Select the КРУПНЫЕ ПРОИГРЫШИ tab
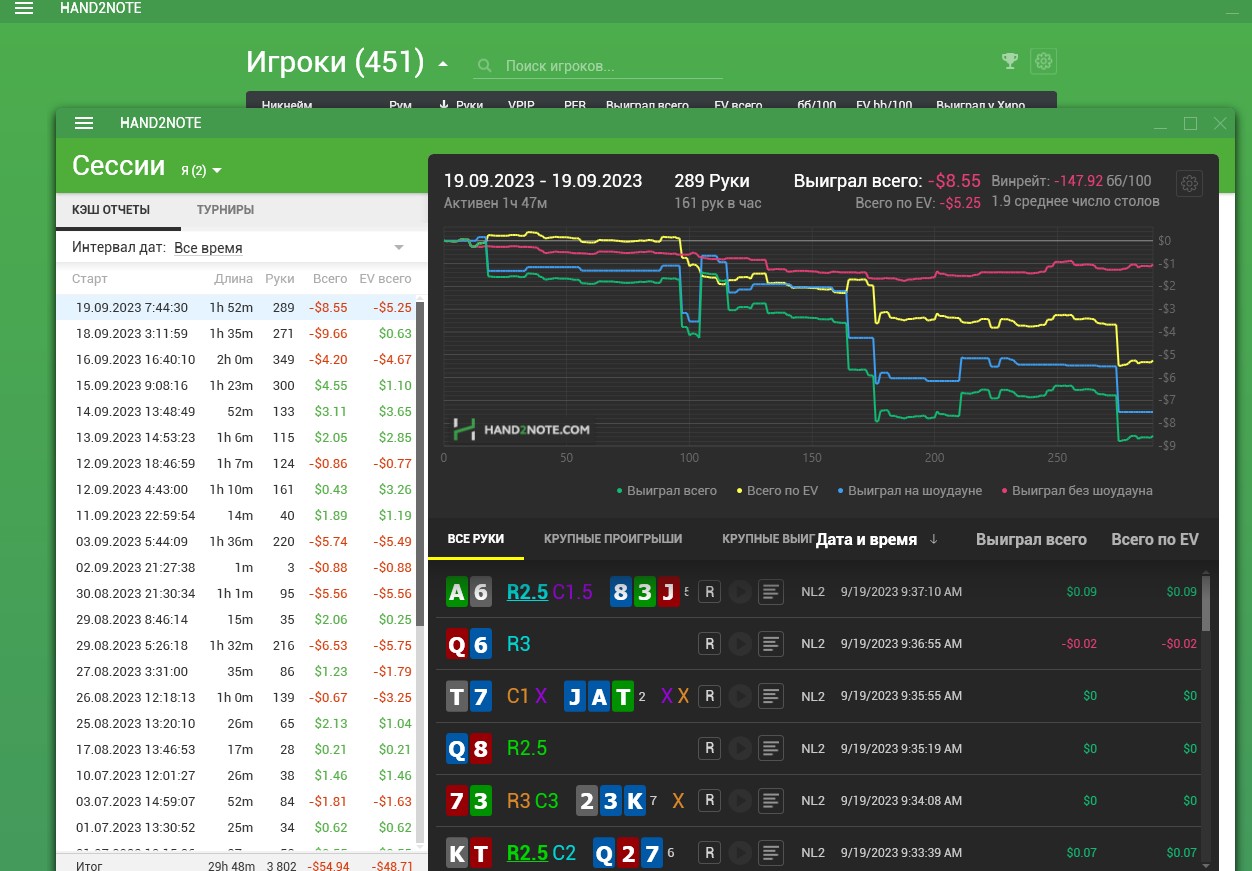 [613, 538]
